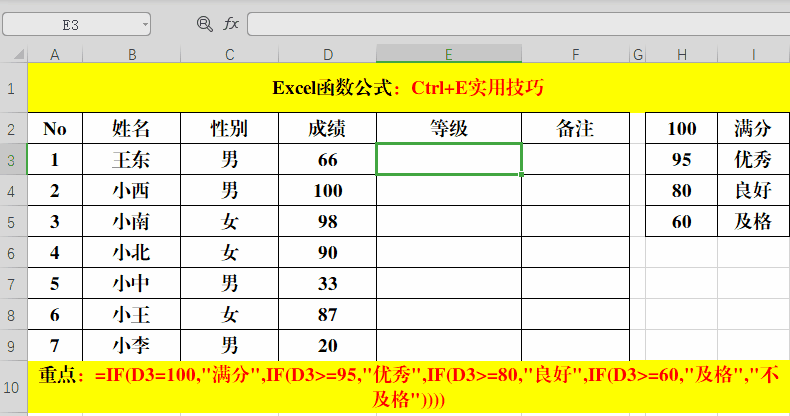The width and height of the screenshot is (790, 416).
Task: Click the name cell '小李'
Action: click(x=131, y=345)
